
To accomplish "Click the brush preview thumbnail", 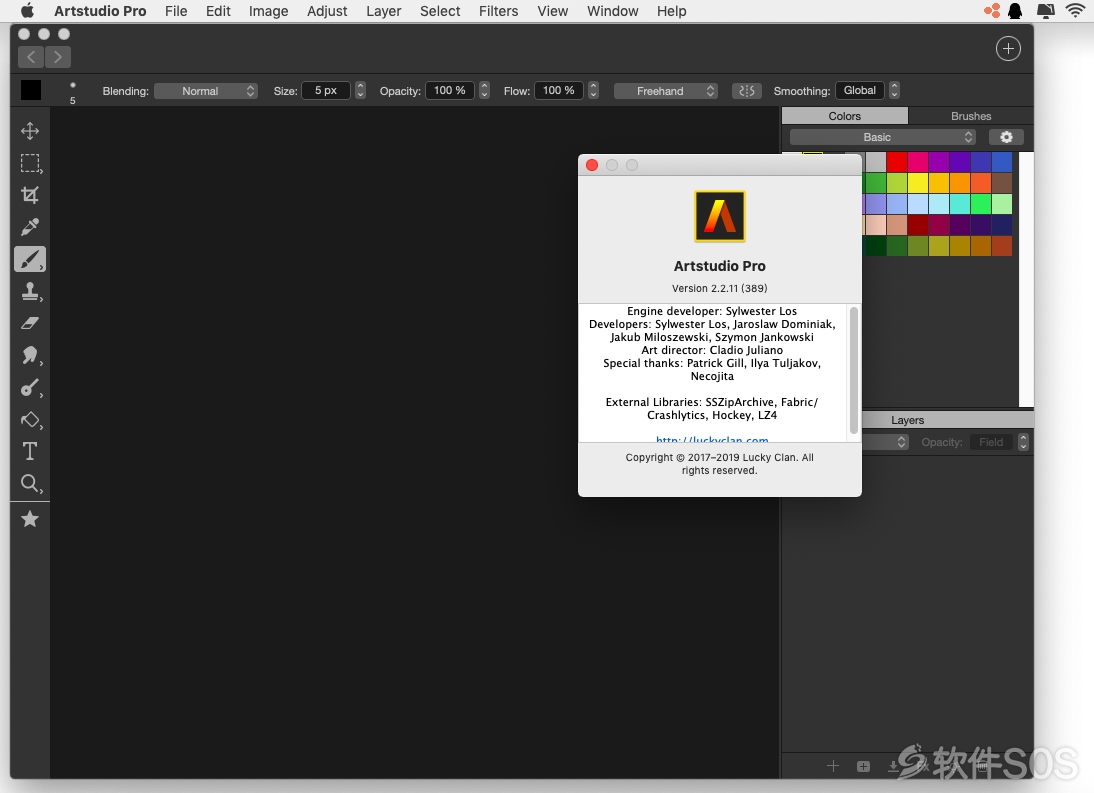I will 73,91.
